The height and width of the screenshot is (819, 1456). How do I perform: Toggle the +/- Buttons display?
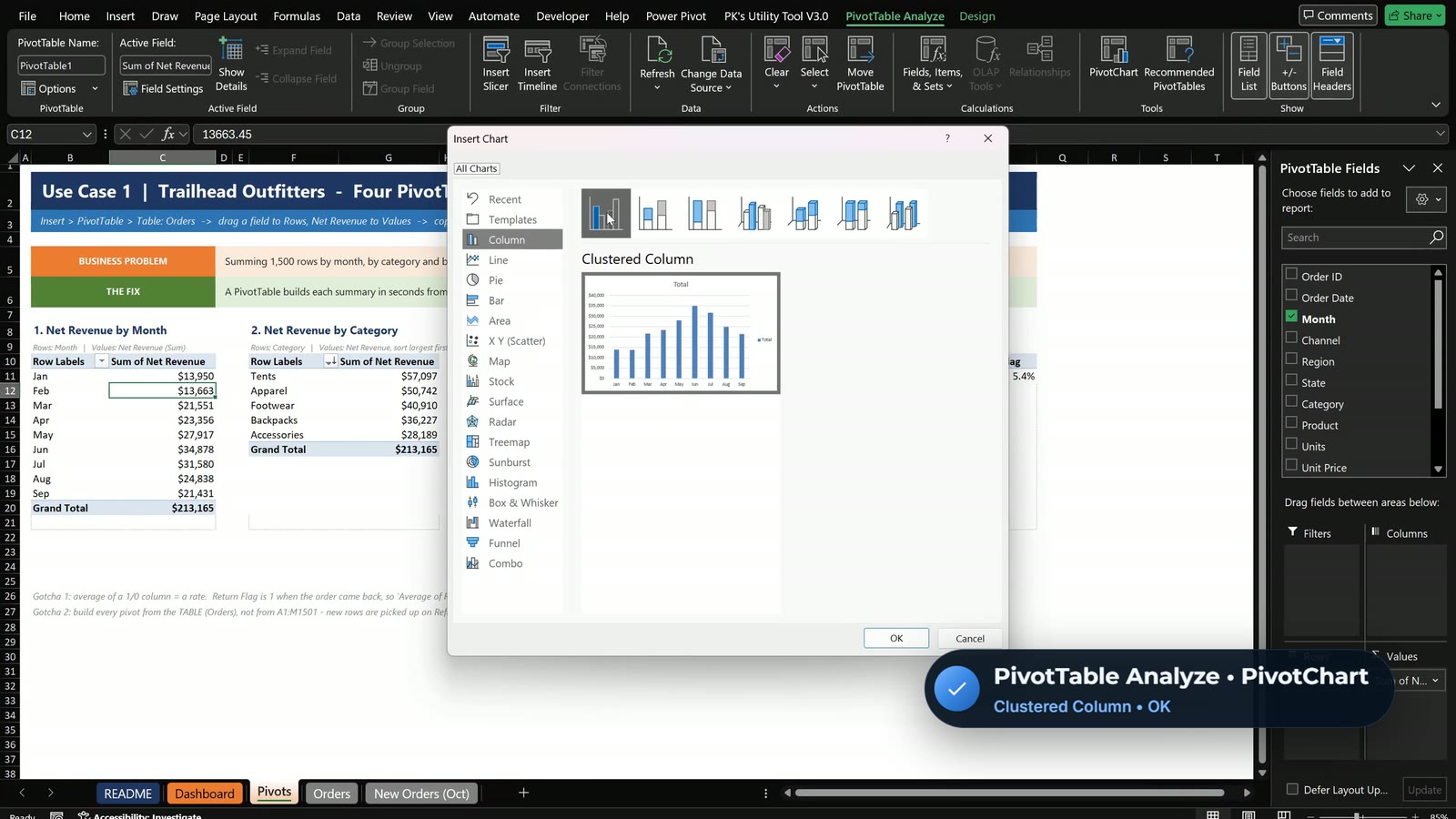tap(1289, 64)
